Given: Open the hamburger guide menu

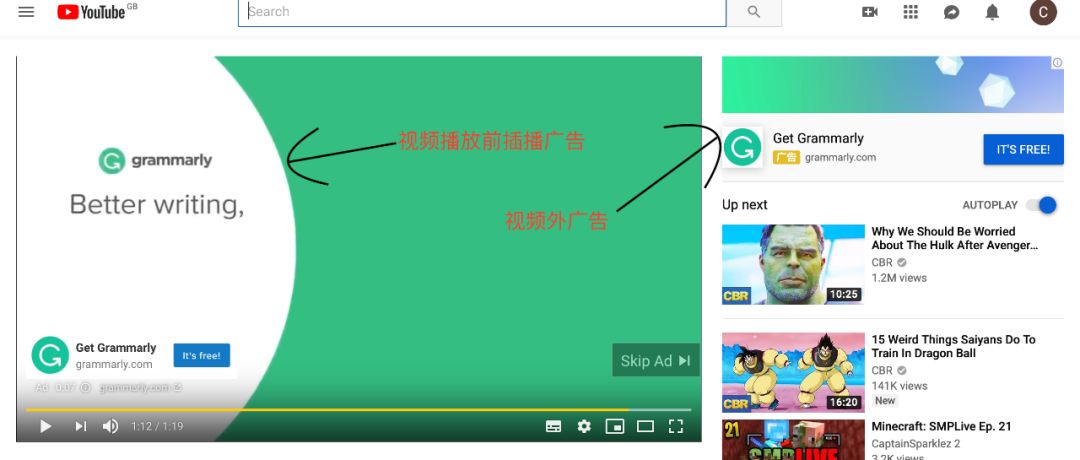Looking at the screenshot, I should (x=26, y=12).
